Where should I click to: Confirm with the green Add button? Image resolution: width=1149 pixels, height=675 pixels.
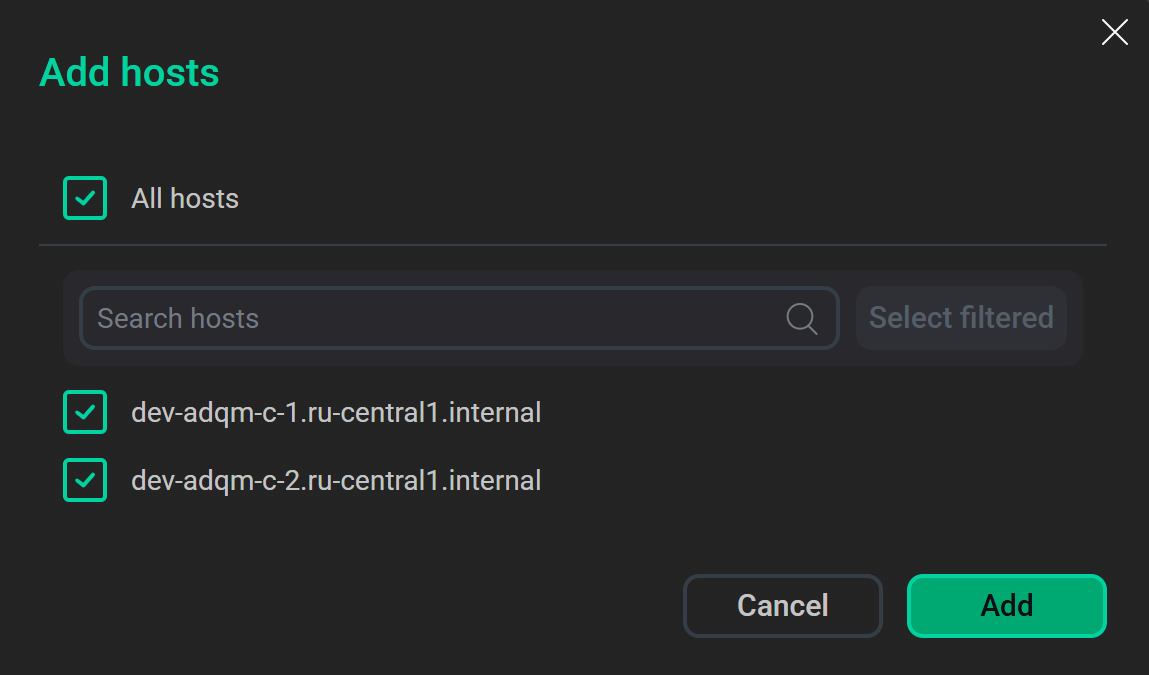[1006, 605]
